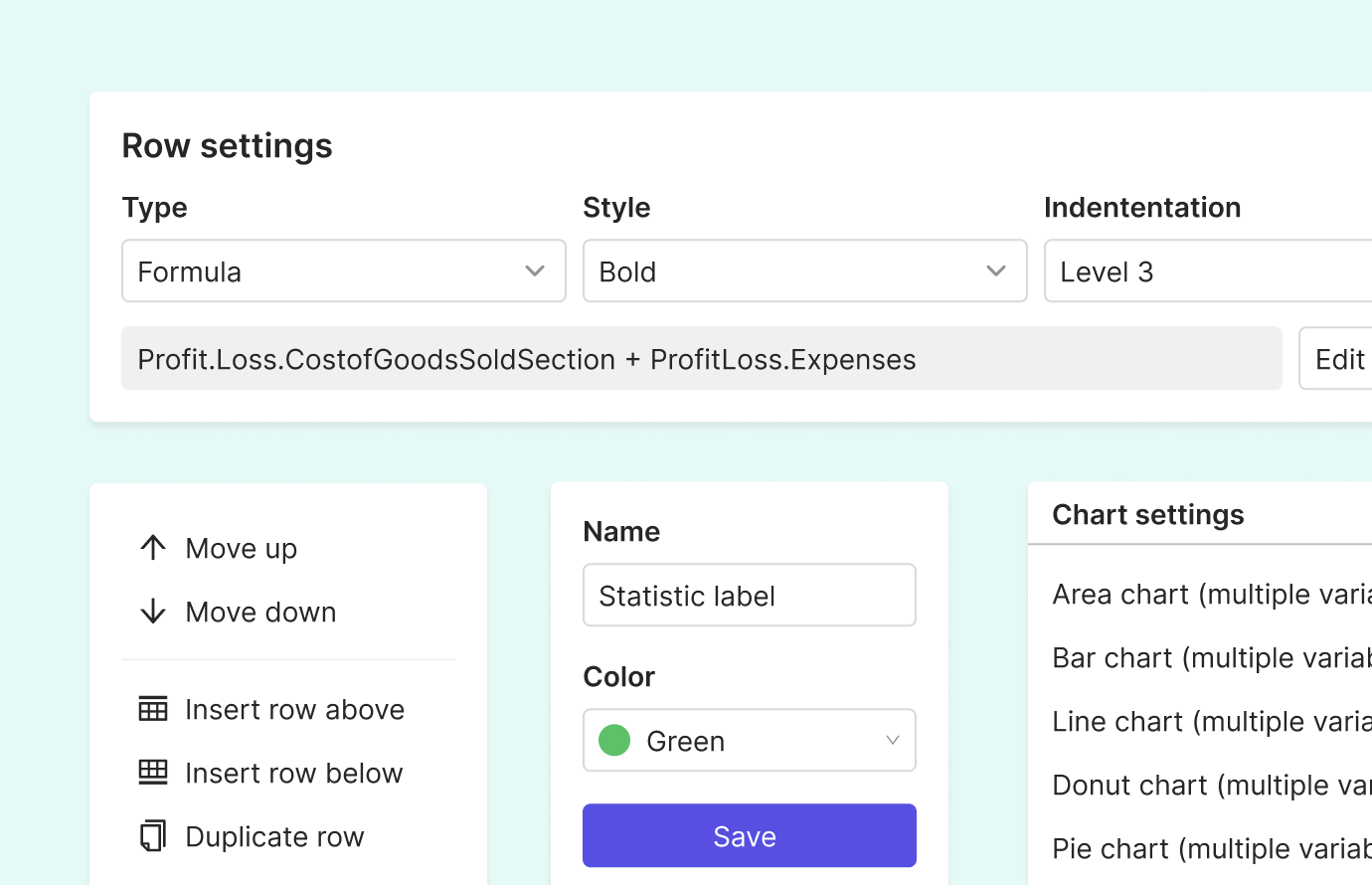Click the Duplicate row copy icon
This screenshot has height=885, width=1372.
tap(153, 835)
